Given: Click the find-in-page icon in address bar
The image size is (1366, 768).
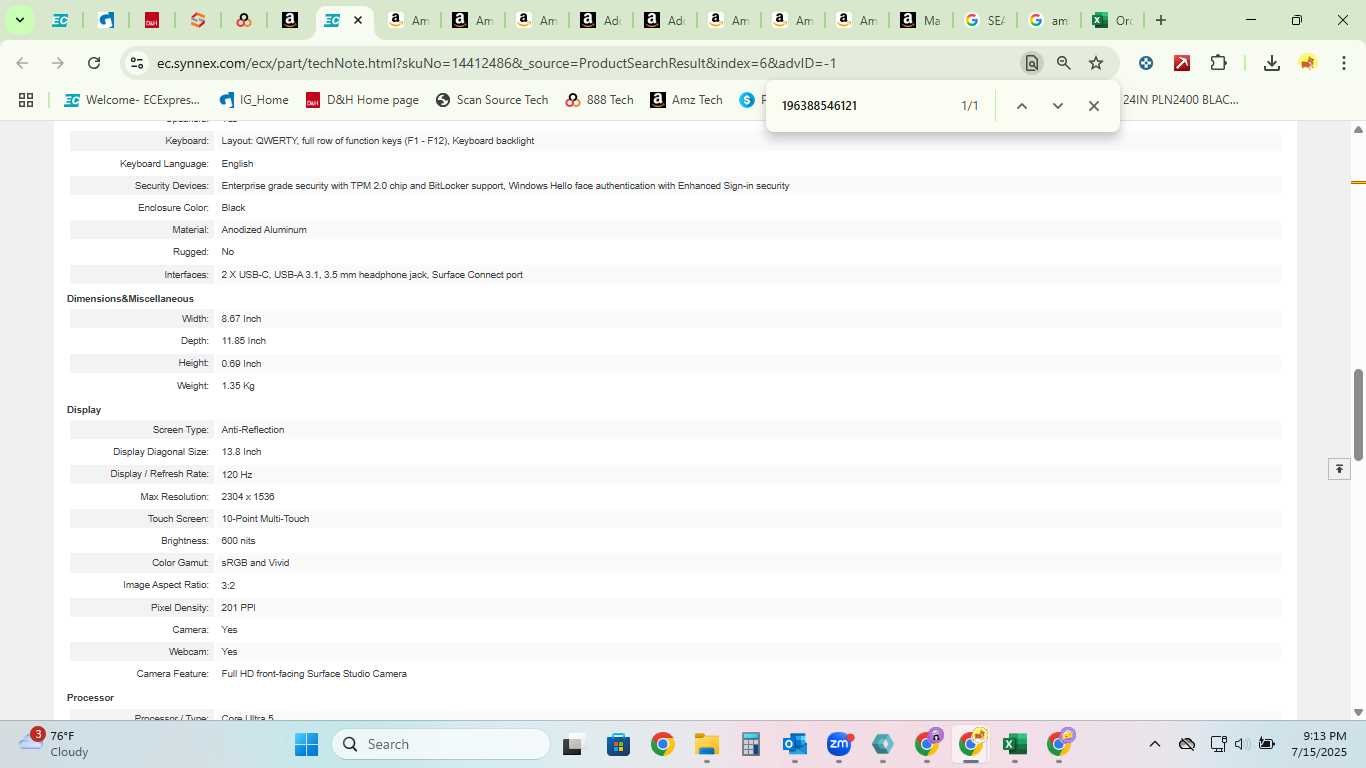Looking at the screenshot, I should [1031, 63].
